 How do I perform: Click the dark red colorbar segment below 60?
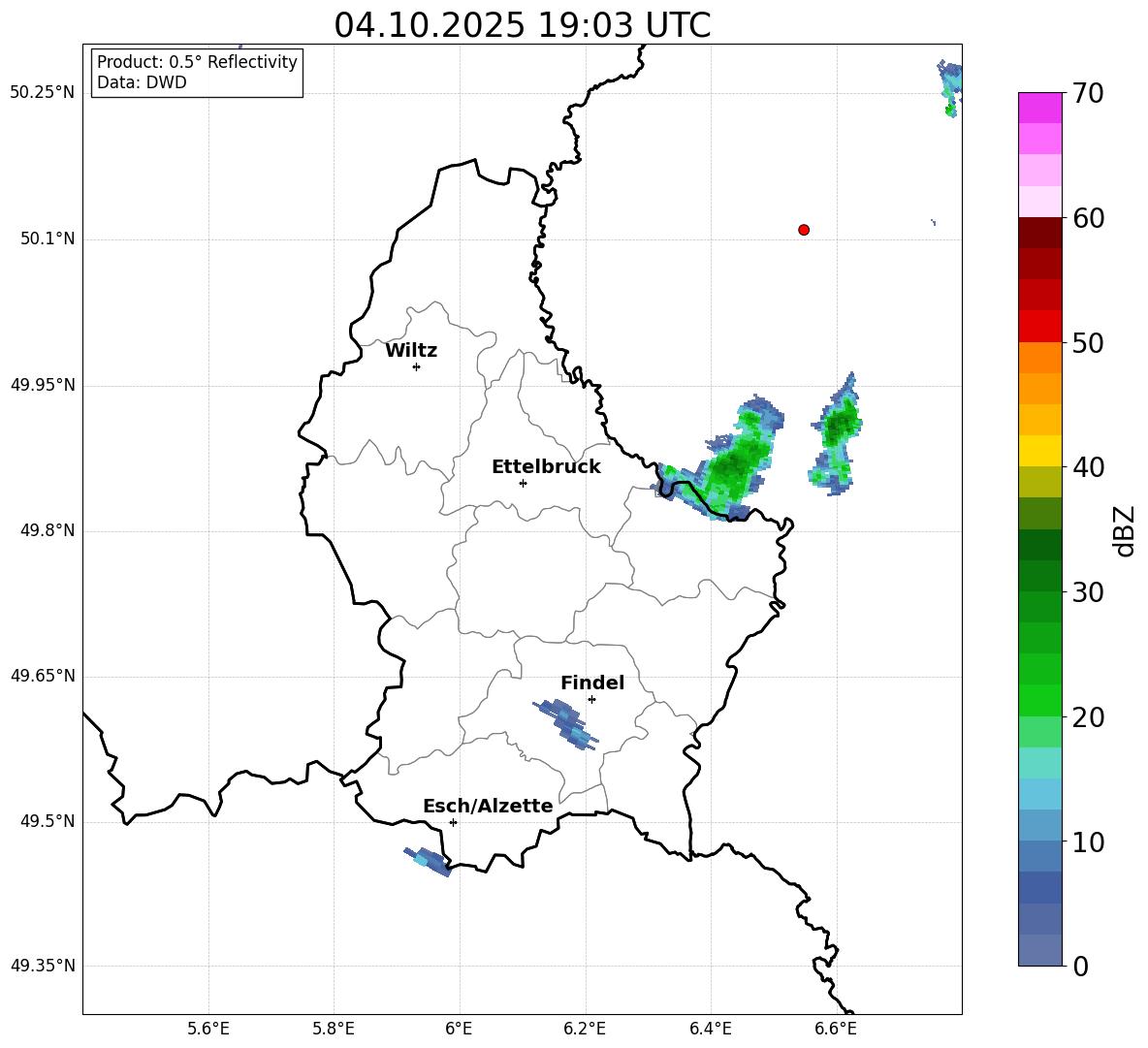point(1039,233)
